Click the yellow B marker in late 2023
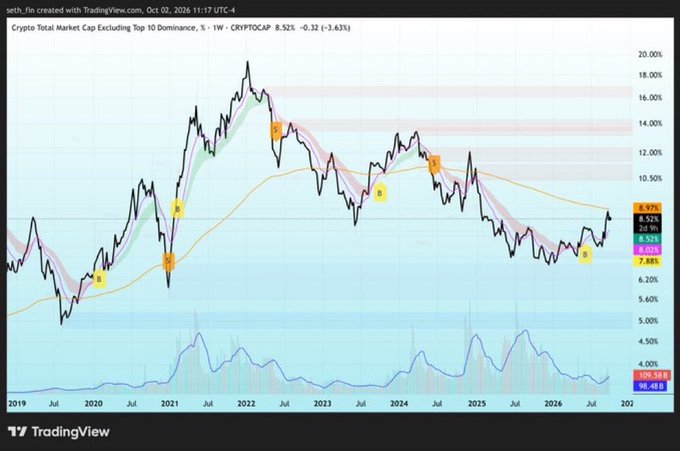 click(x=380, y=193)
